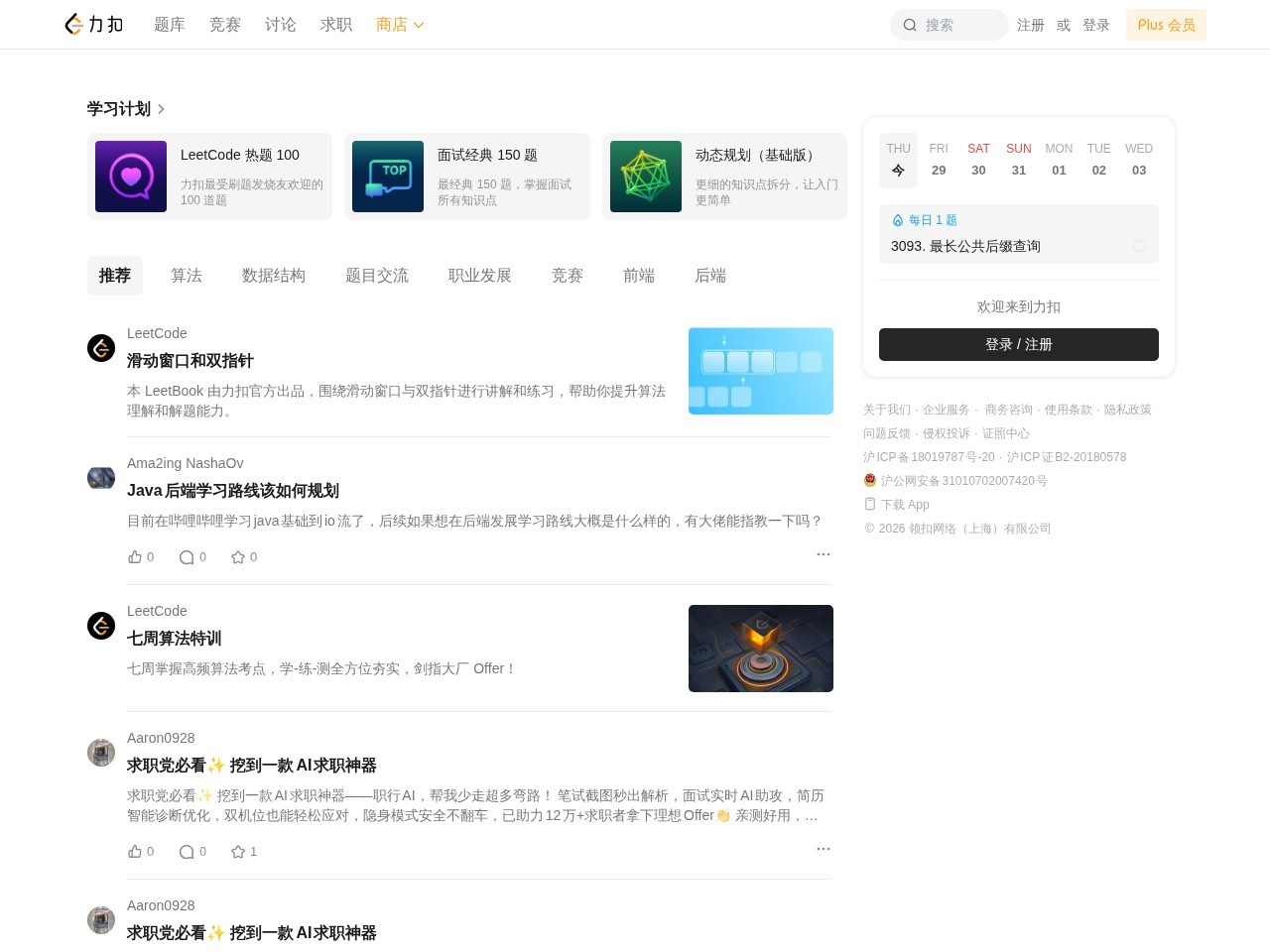Image resolution: width=1270 pixels, height=952 pixels.
Task: Select the 推荐 feed tab
Action: [115, 276]
